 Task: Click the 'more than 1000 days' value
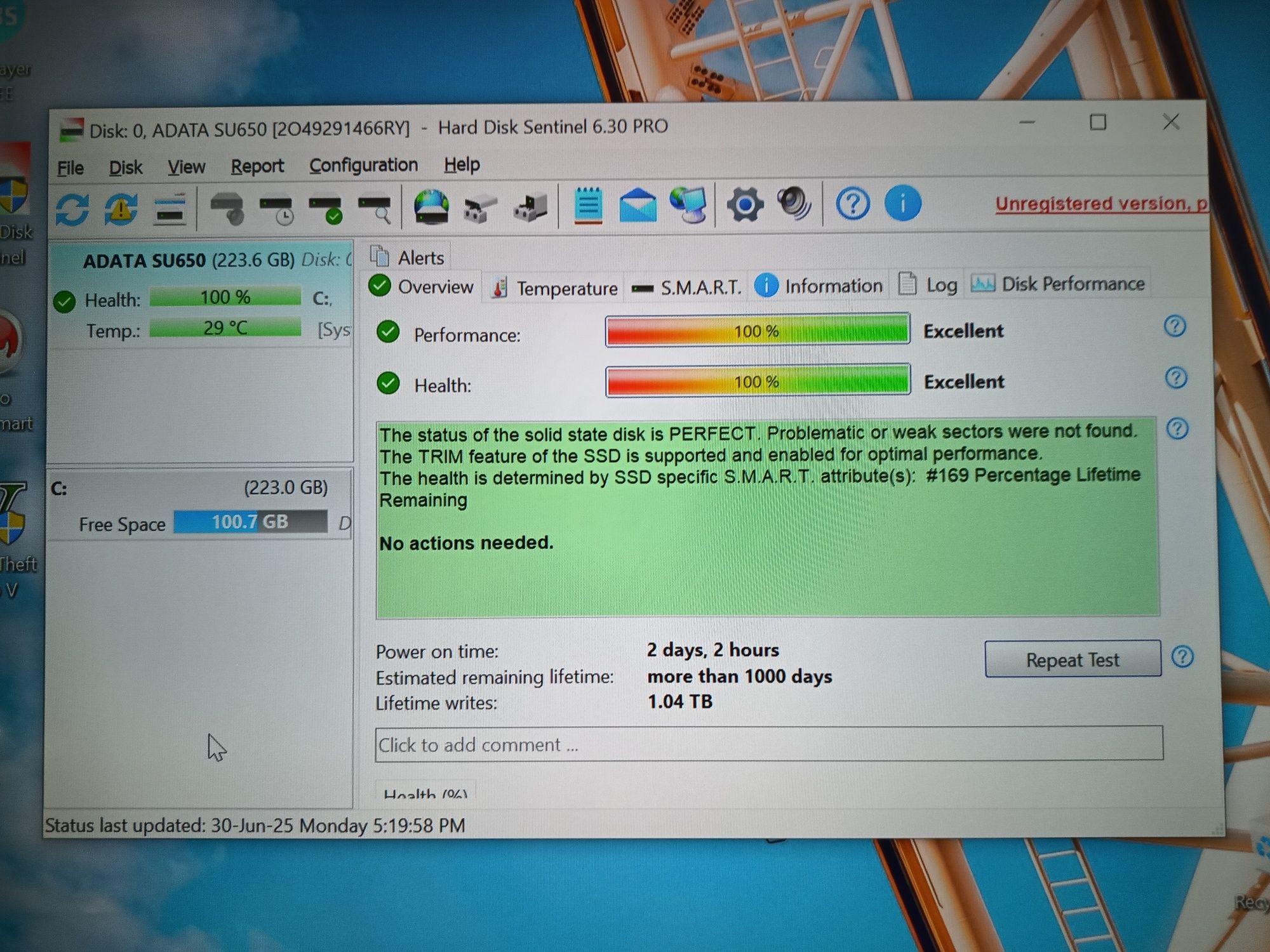pos(740,677)
